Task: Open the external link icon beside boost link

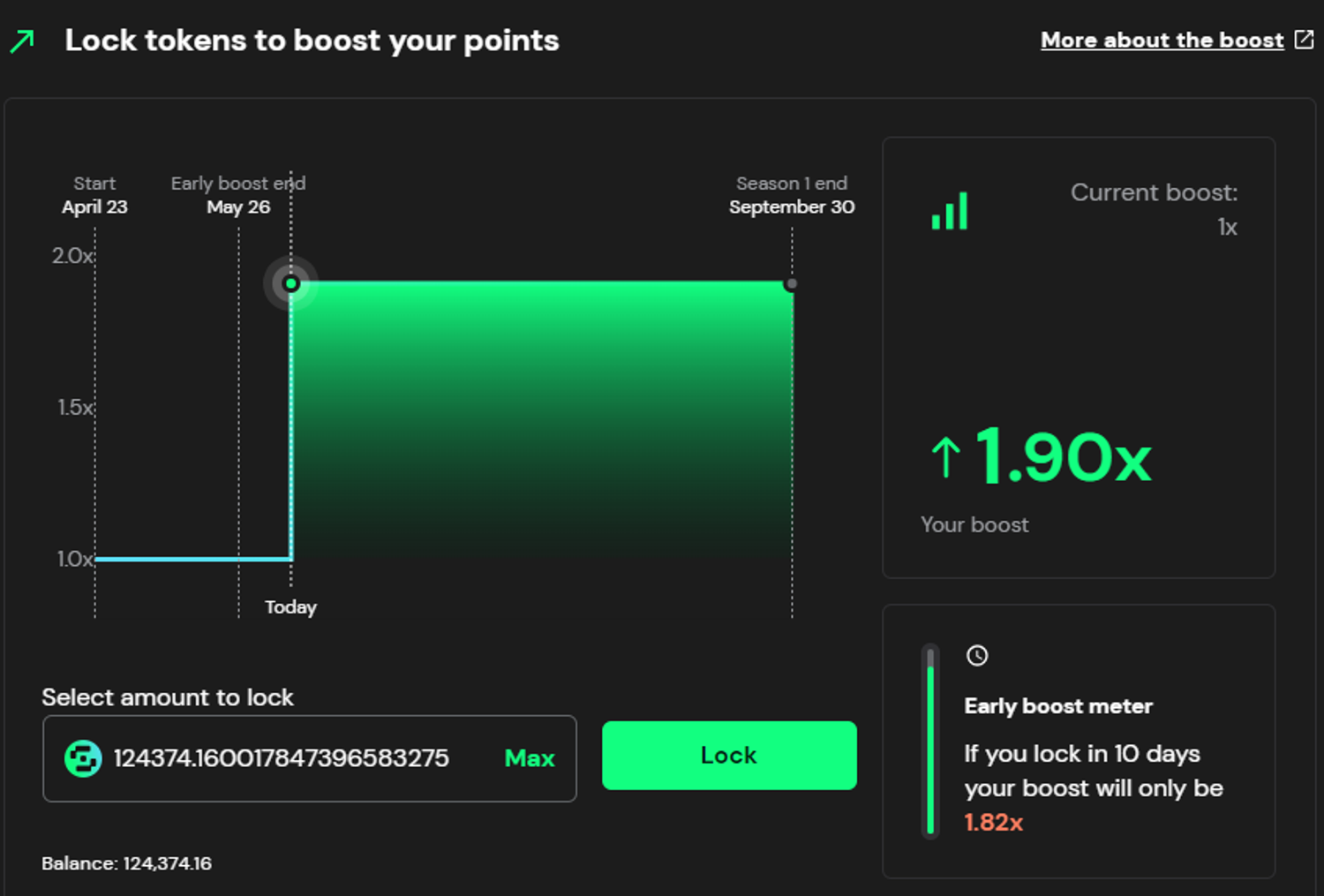Action: (1304, 40)
